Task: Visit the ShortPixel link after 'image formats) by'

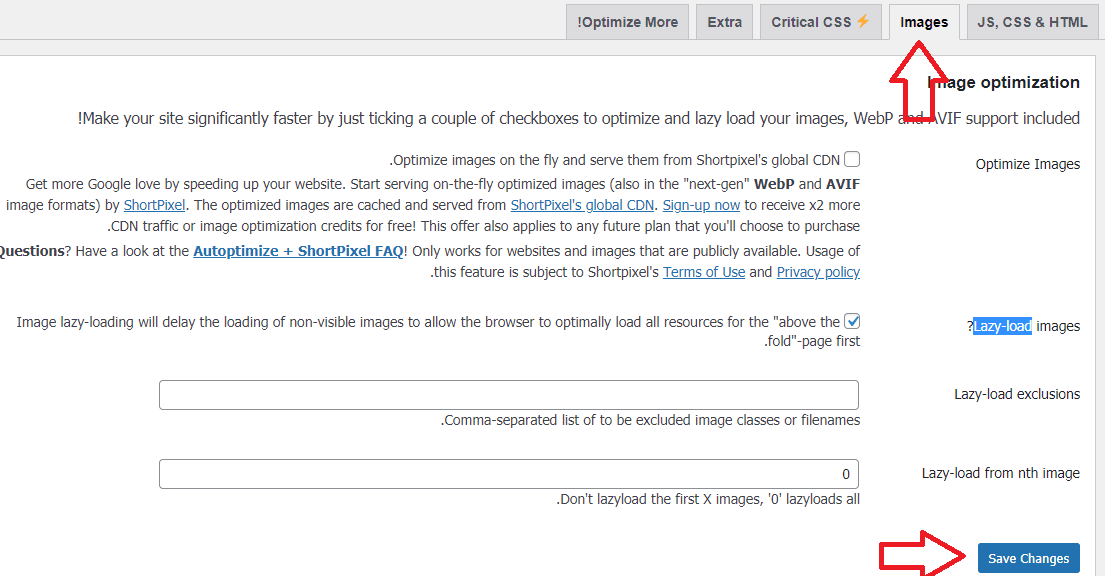Action: tap(155, 205)
